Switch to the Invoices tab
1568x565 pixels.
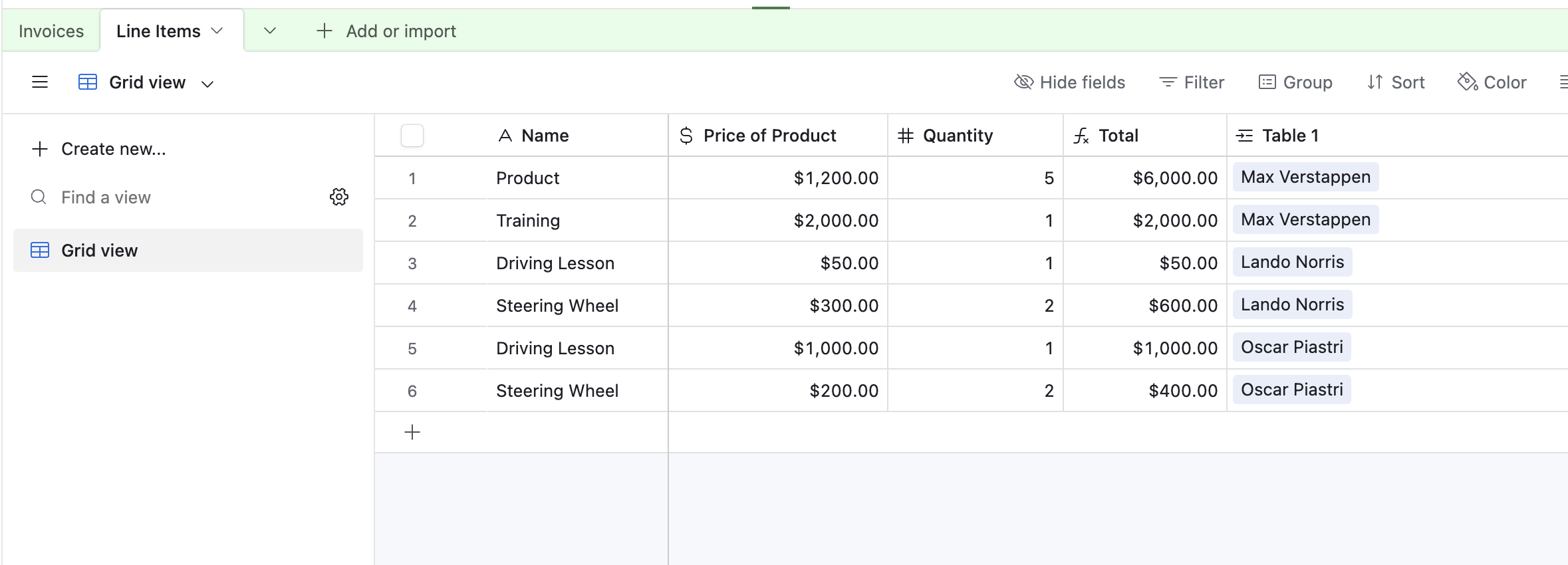point(51,31)
